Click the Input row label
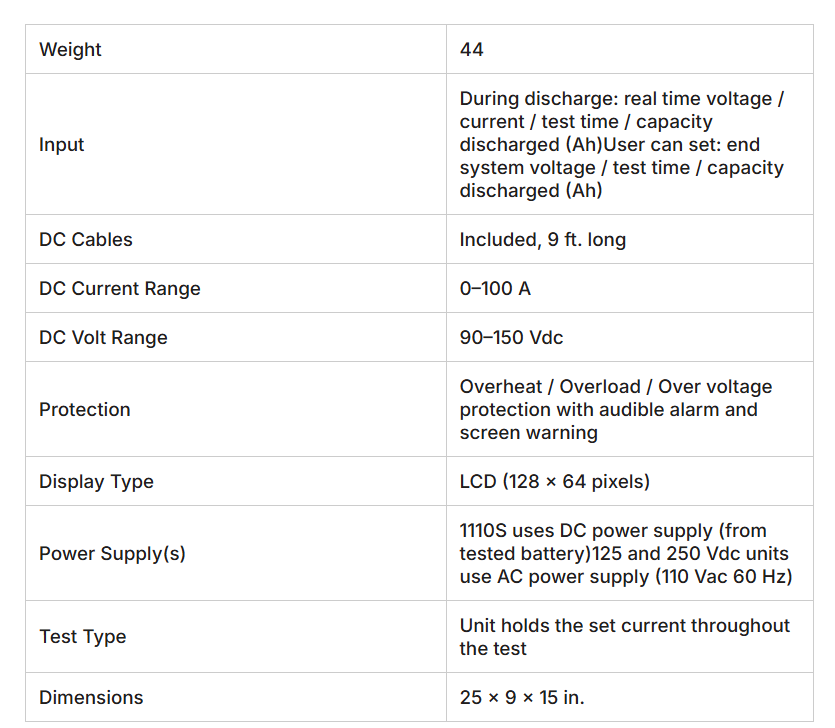The height and width of the screenshot is (728, 835). (x=61, y=144)
